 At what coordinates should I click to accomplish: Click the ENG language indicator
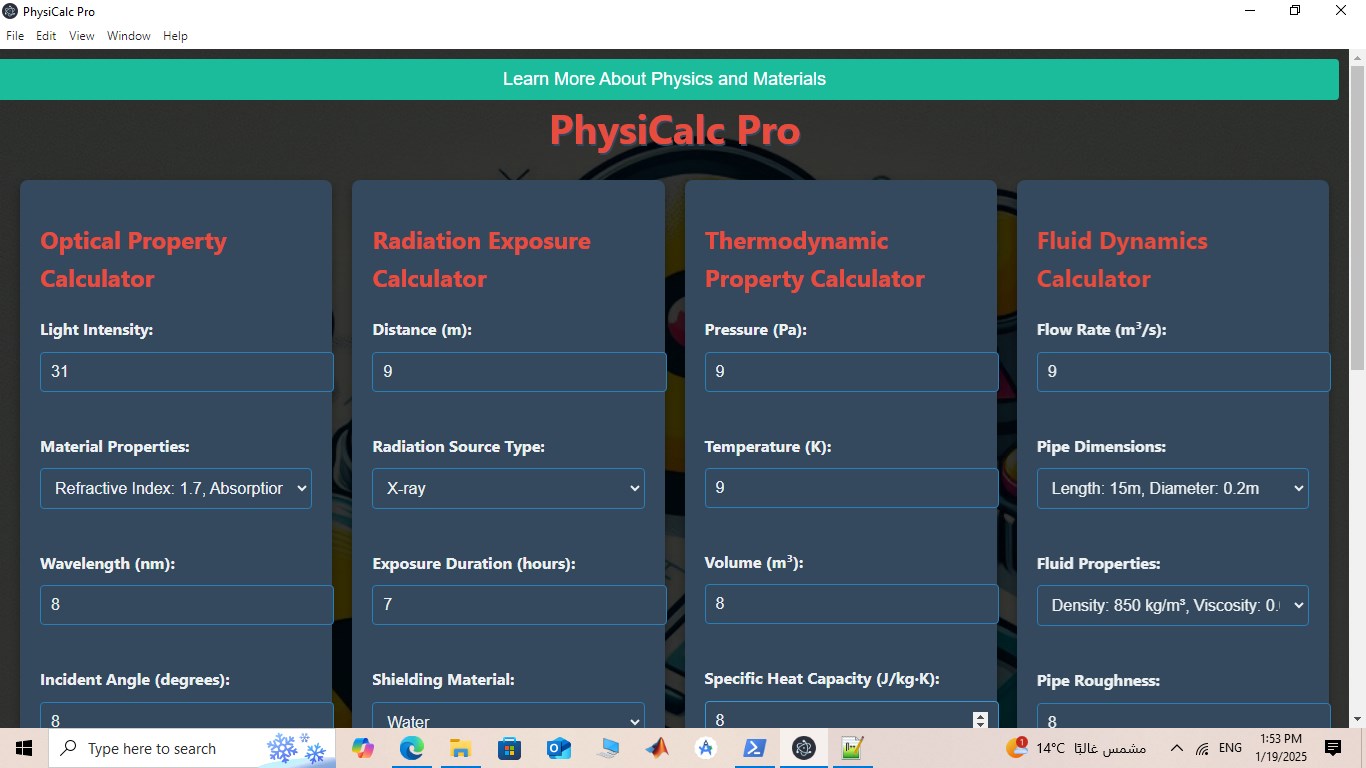pos(1231,748)
